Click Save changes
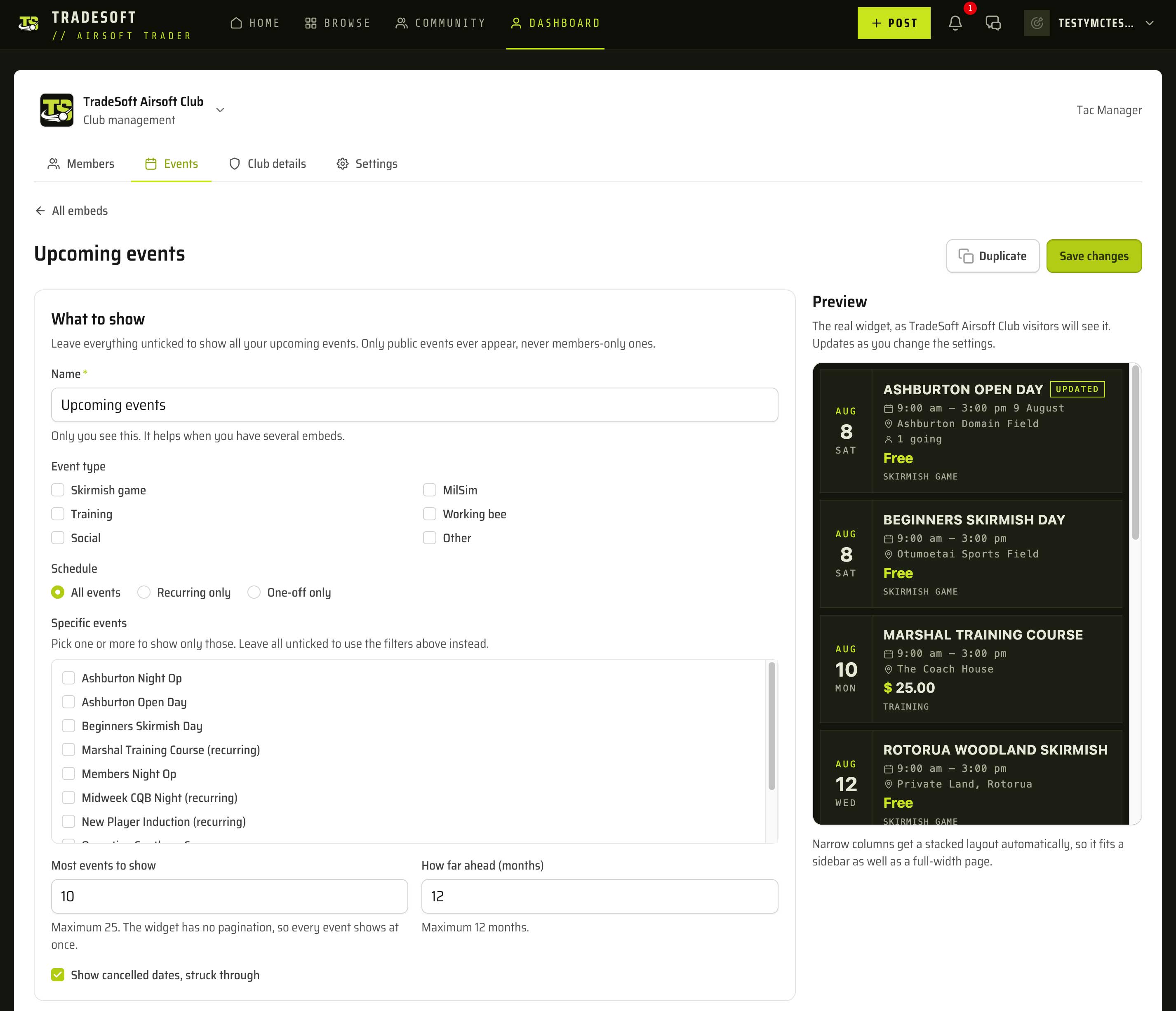Viewport: 1176px width, 1011px height. coord(1094,256)
